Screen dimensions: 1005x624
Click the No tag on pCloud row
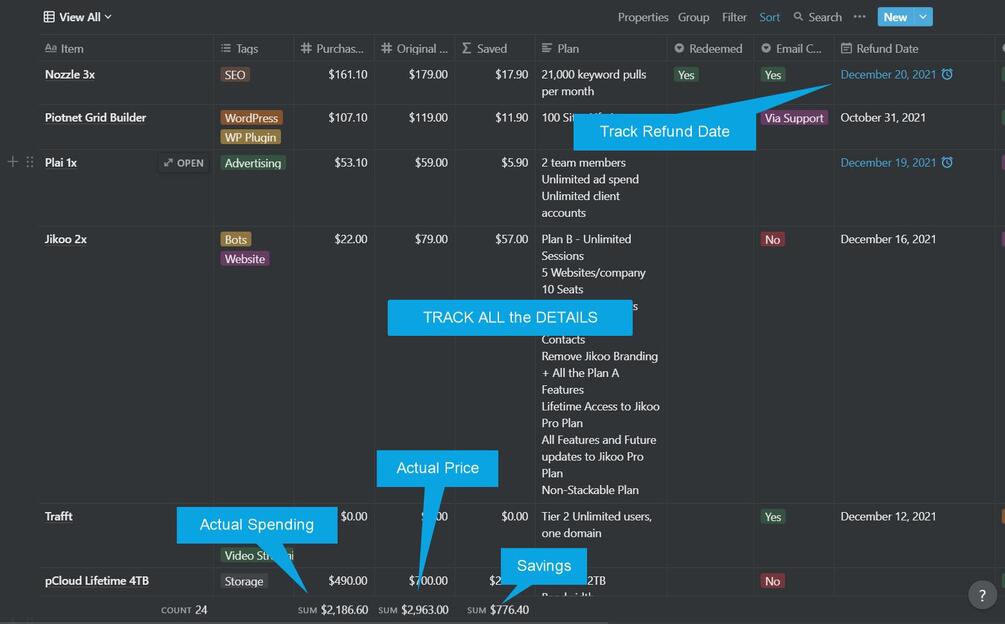point(772,581)
